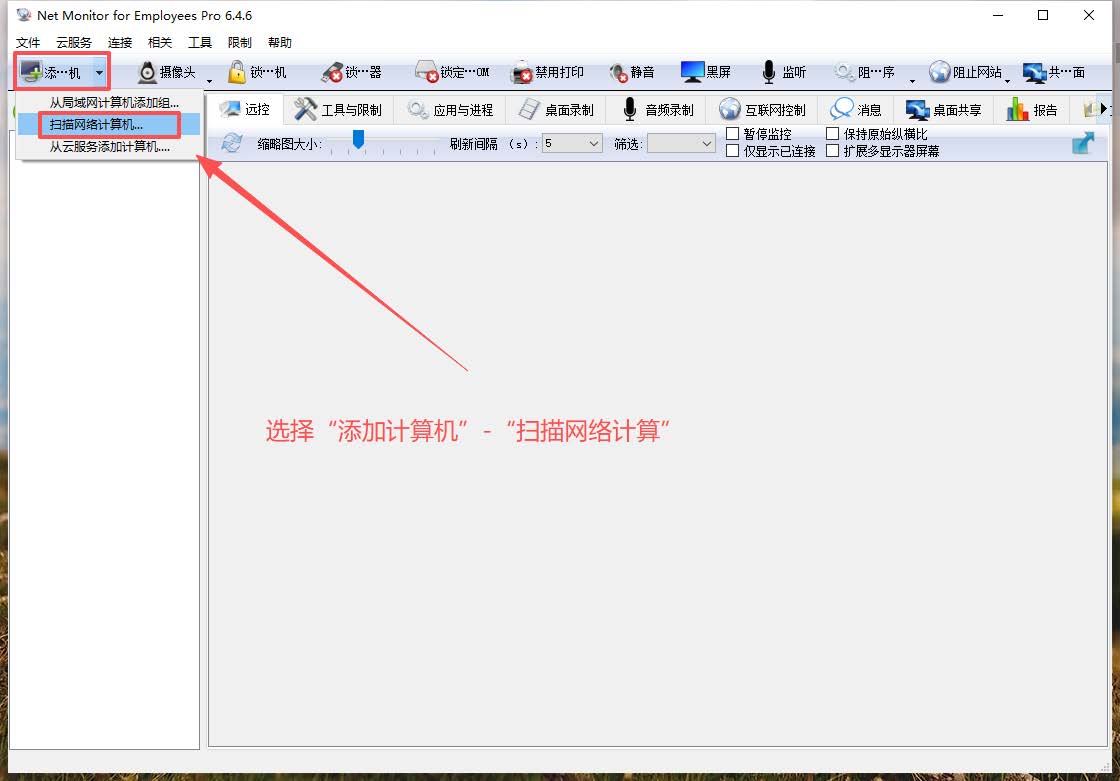Viewport: 1120px width, 781px height.
Task: Click the 监听 microphone icon
Action: click(x=768, y=72)
